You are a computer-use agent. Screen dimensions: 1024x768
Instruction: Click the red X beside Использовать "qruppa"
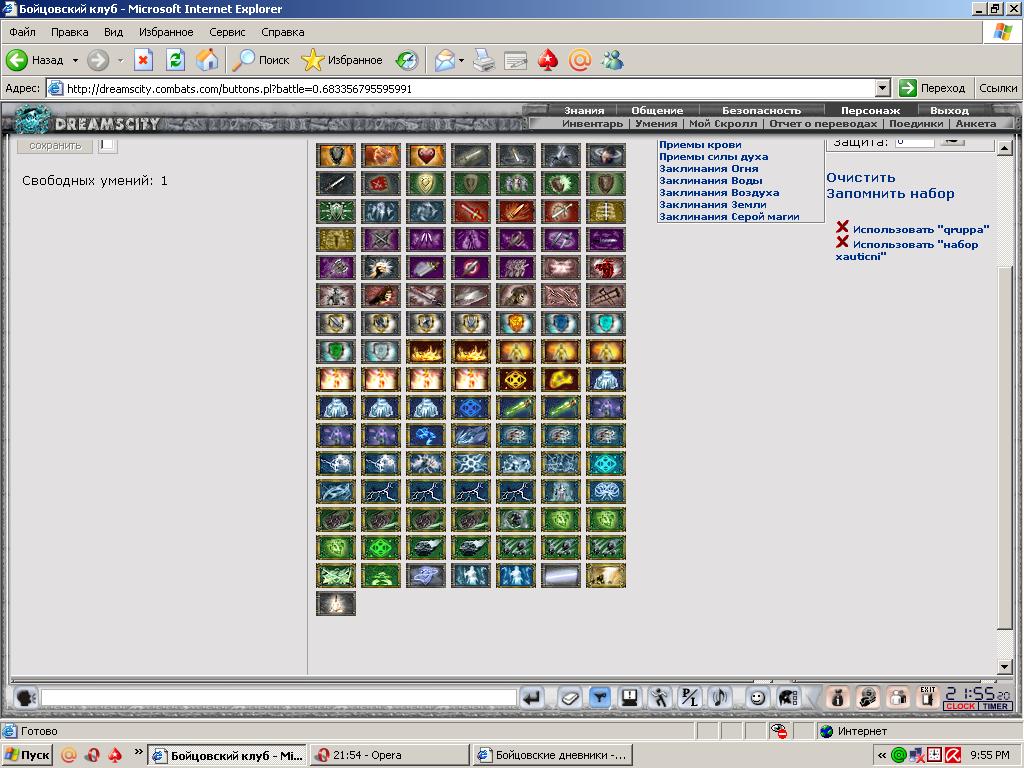842,227
